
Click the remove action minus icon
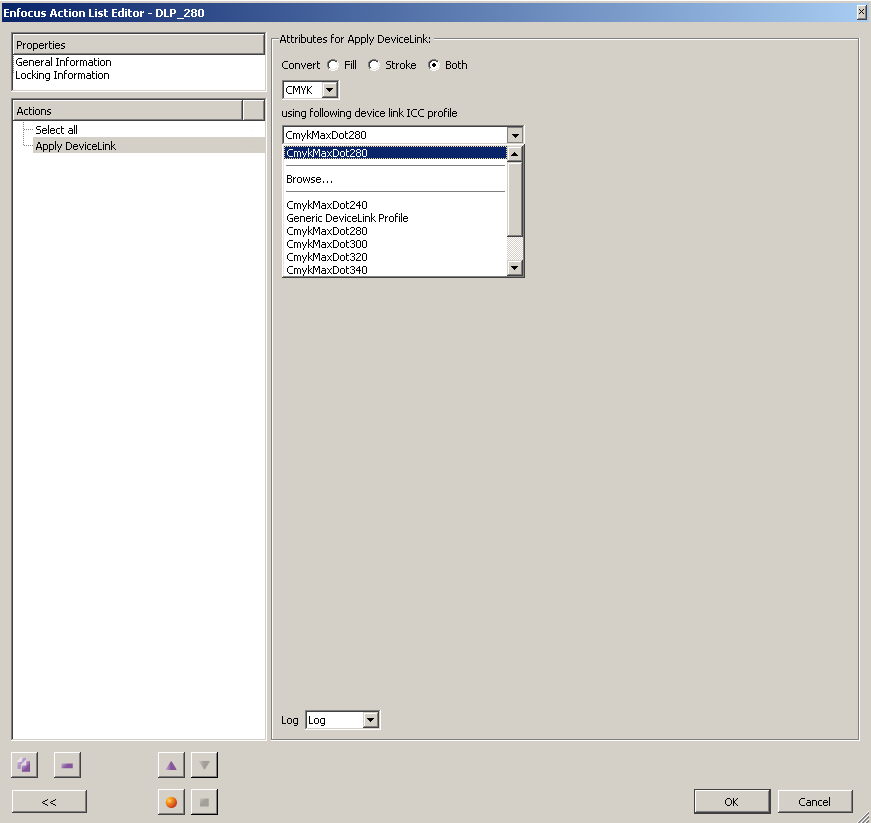click(x=67, y=765)
